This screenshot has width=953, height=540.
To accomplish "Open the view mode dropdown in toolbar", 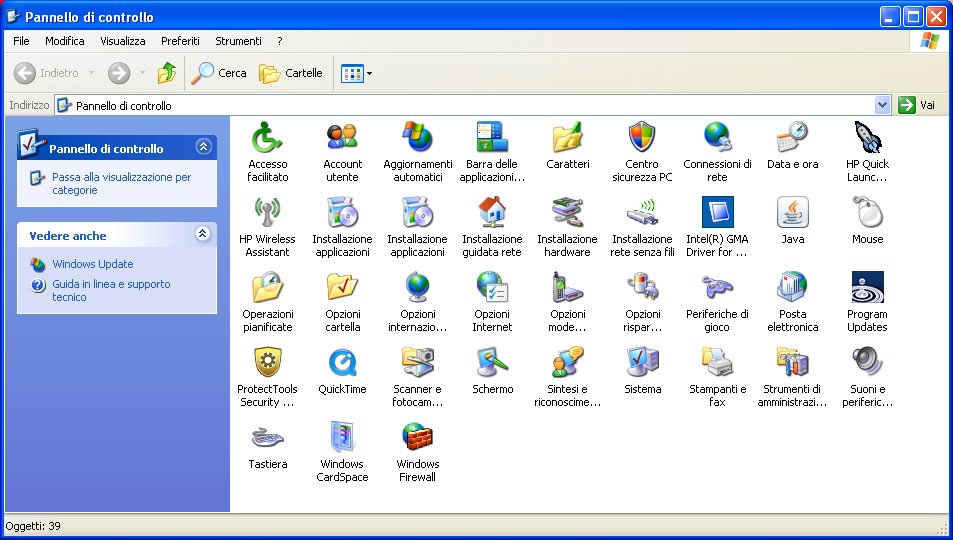I will point(369,74).
